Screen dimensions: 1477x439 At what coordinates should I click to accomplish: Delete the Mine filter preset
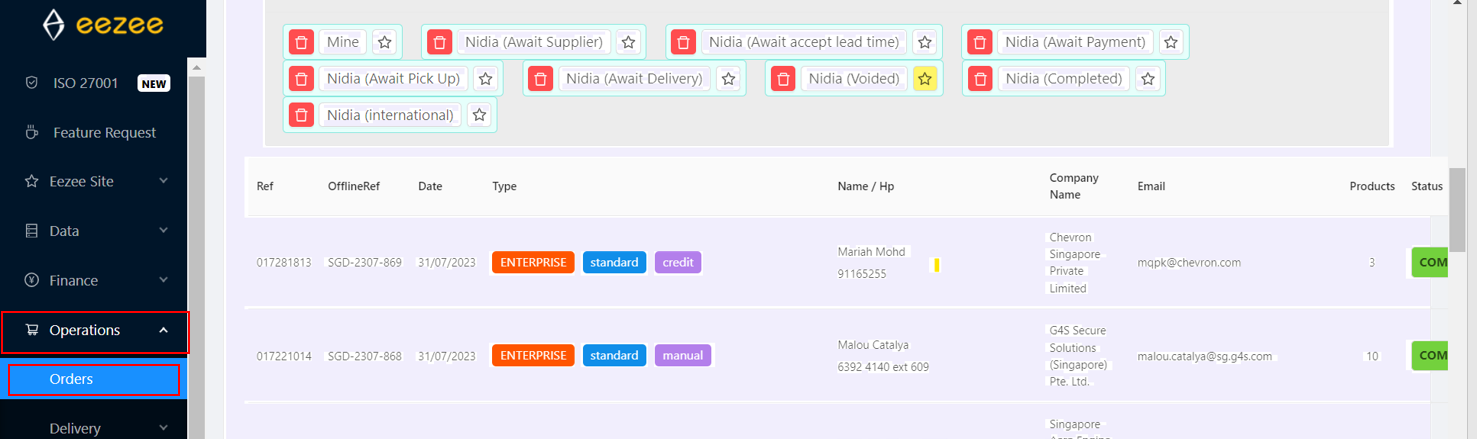pos(301,42)
